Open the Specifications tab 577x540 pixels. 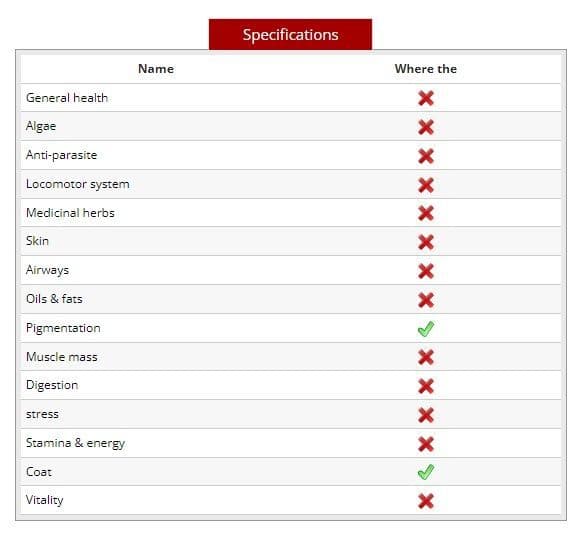(x=290, y=34)
